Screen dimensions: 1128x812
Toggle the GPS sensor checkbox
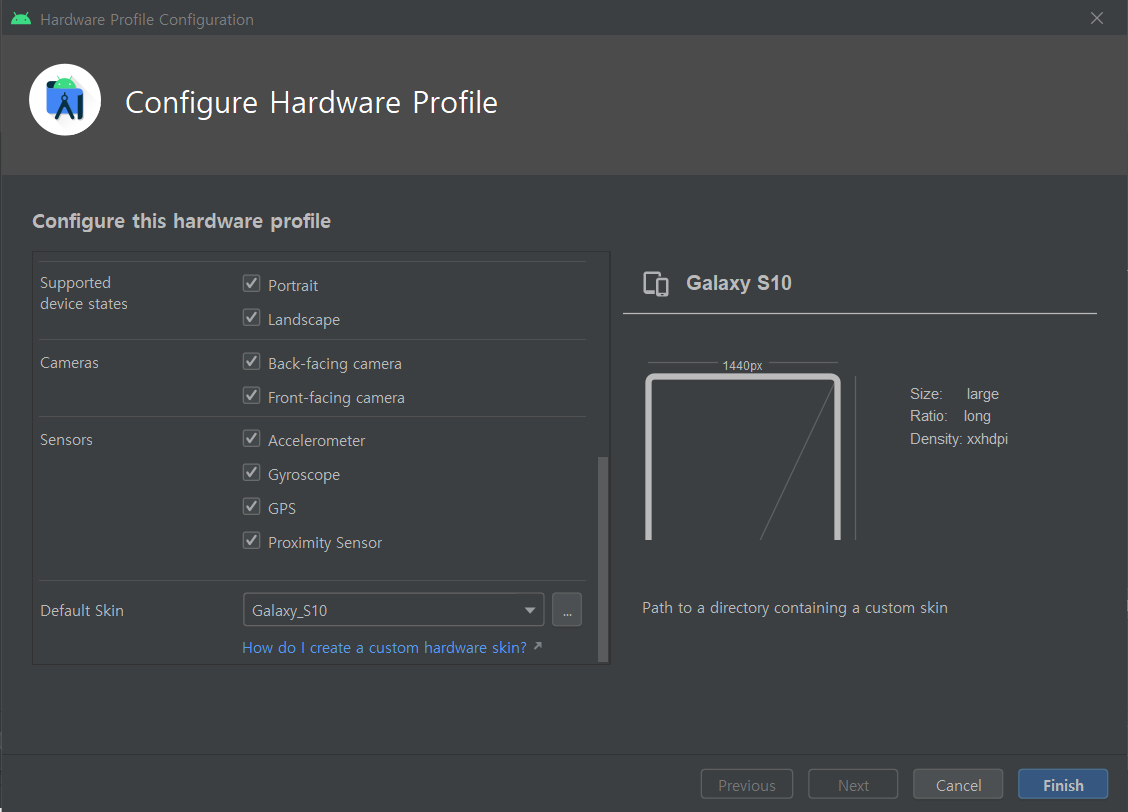click(x=251, y=506)
